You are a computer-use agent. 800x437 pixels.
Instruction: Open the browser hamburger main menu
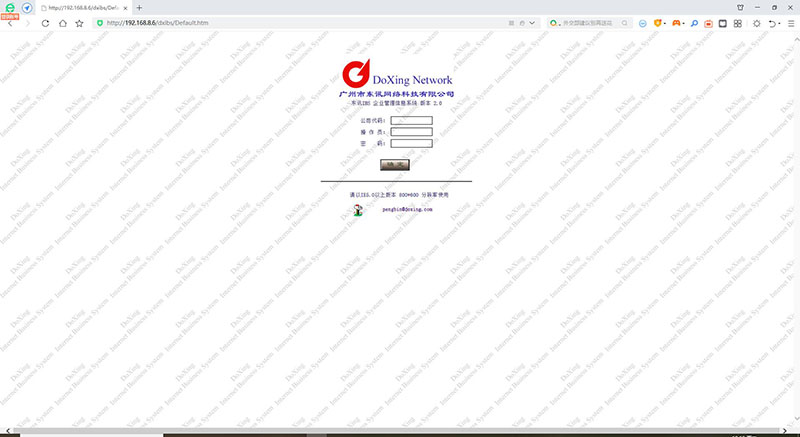click(791, 23)
